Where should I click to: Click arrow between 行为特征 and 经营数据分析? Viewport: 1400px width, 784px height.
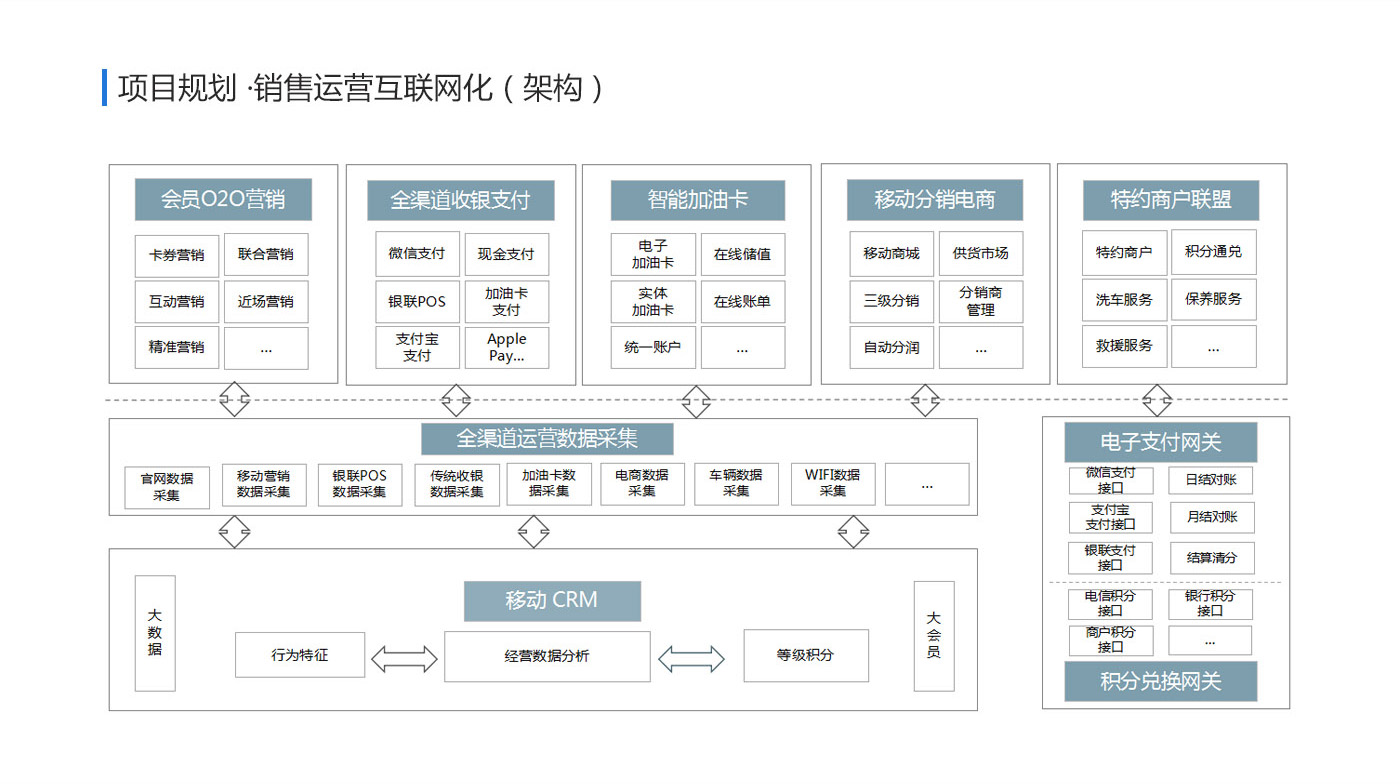click(405, 659)
